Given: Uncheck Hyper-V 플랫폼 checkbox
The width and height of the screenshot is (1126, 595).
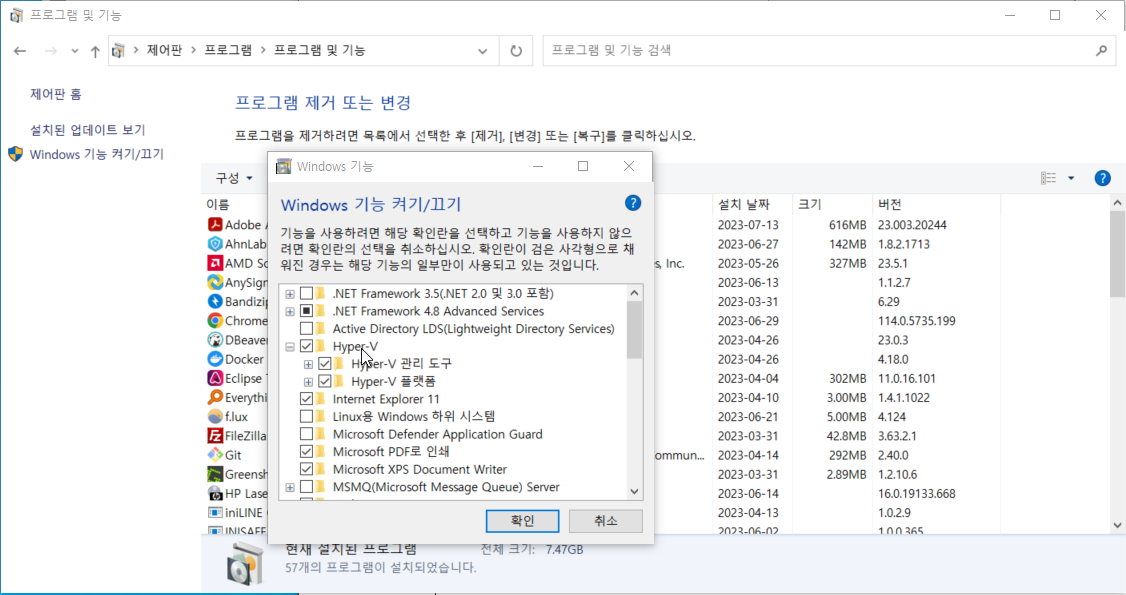Looking at the screenshot, I should coord(325,382).
